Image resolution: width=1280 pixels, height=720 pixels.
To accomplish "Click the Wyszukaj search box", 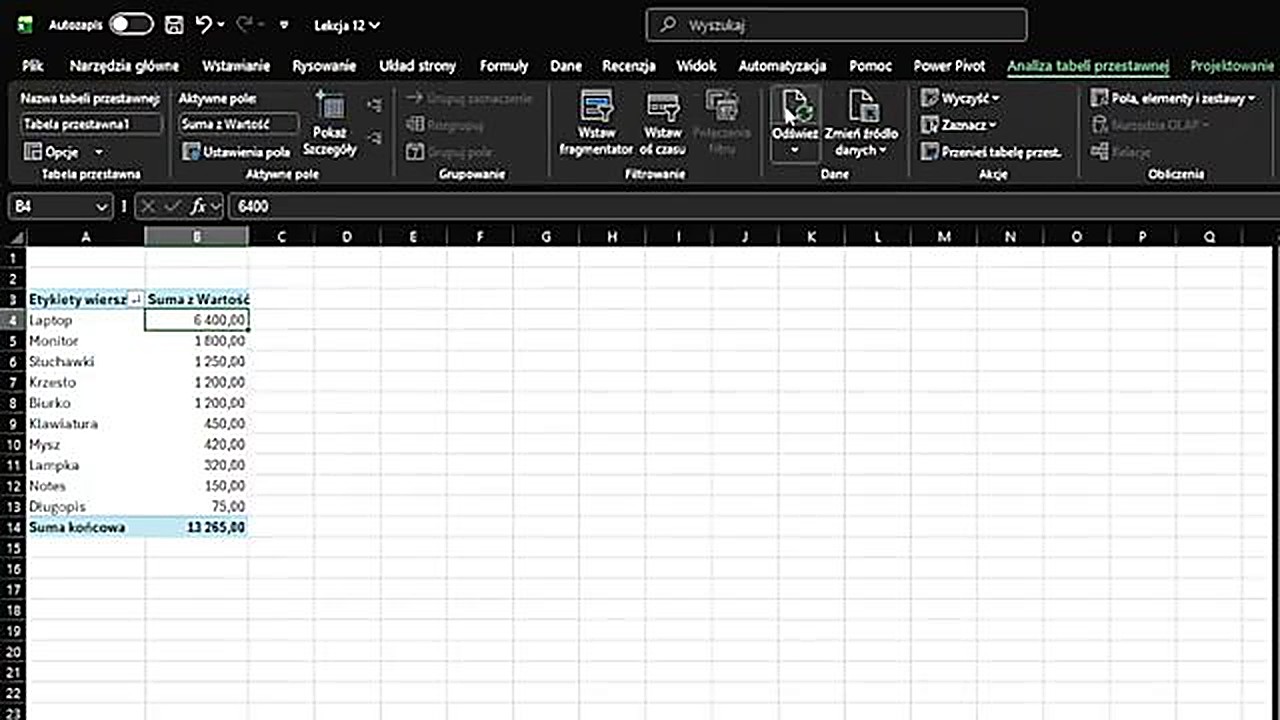I will pyautogui.click(x=836, y=25).
